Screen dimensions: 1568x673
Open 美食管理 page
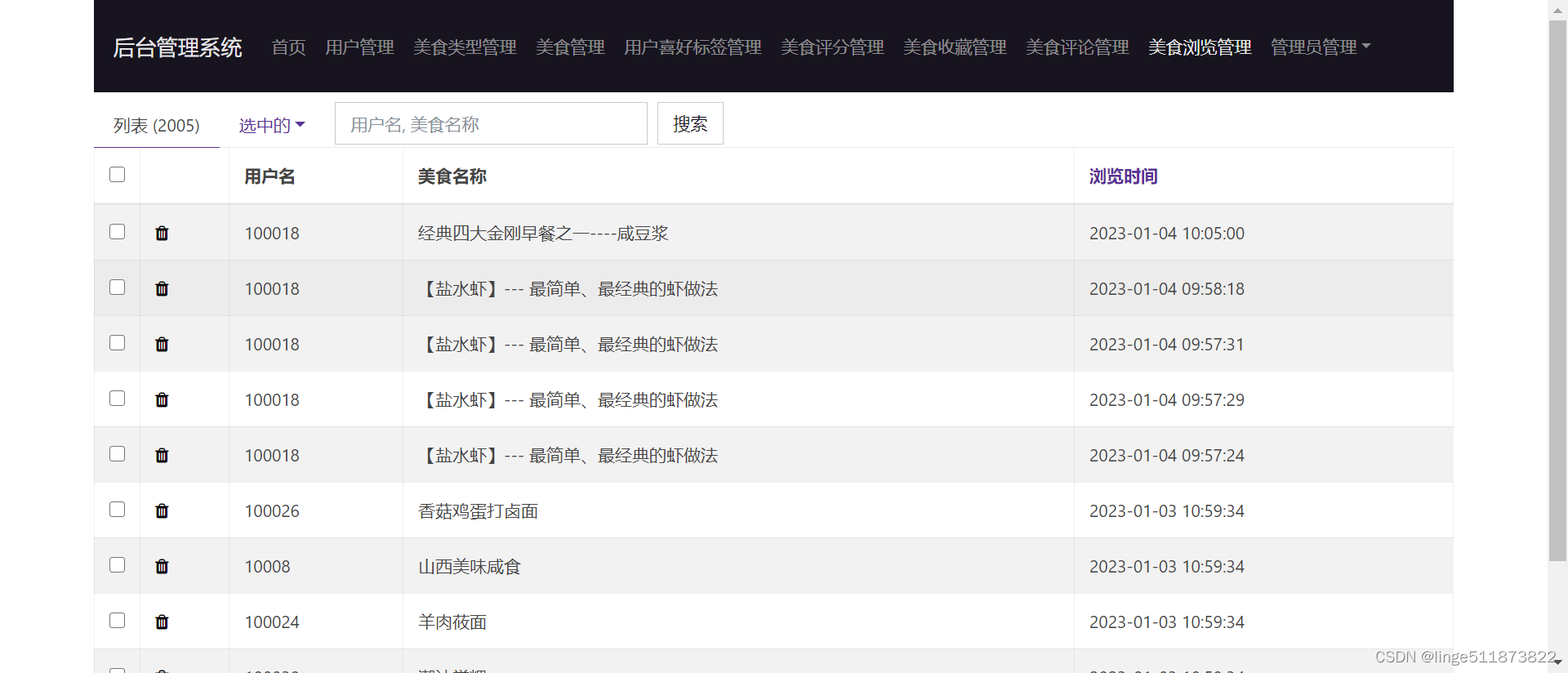tap(570, 47)
